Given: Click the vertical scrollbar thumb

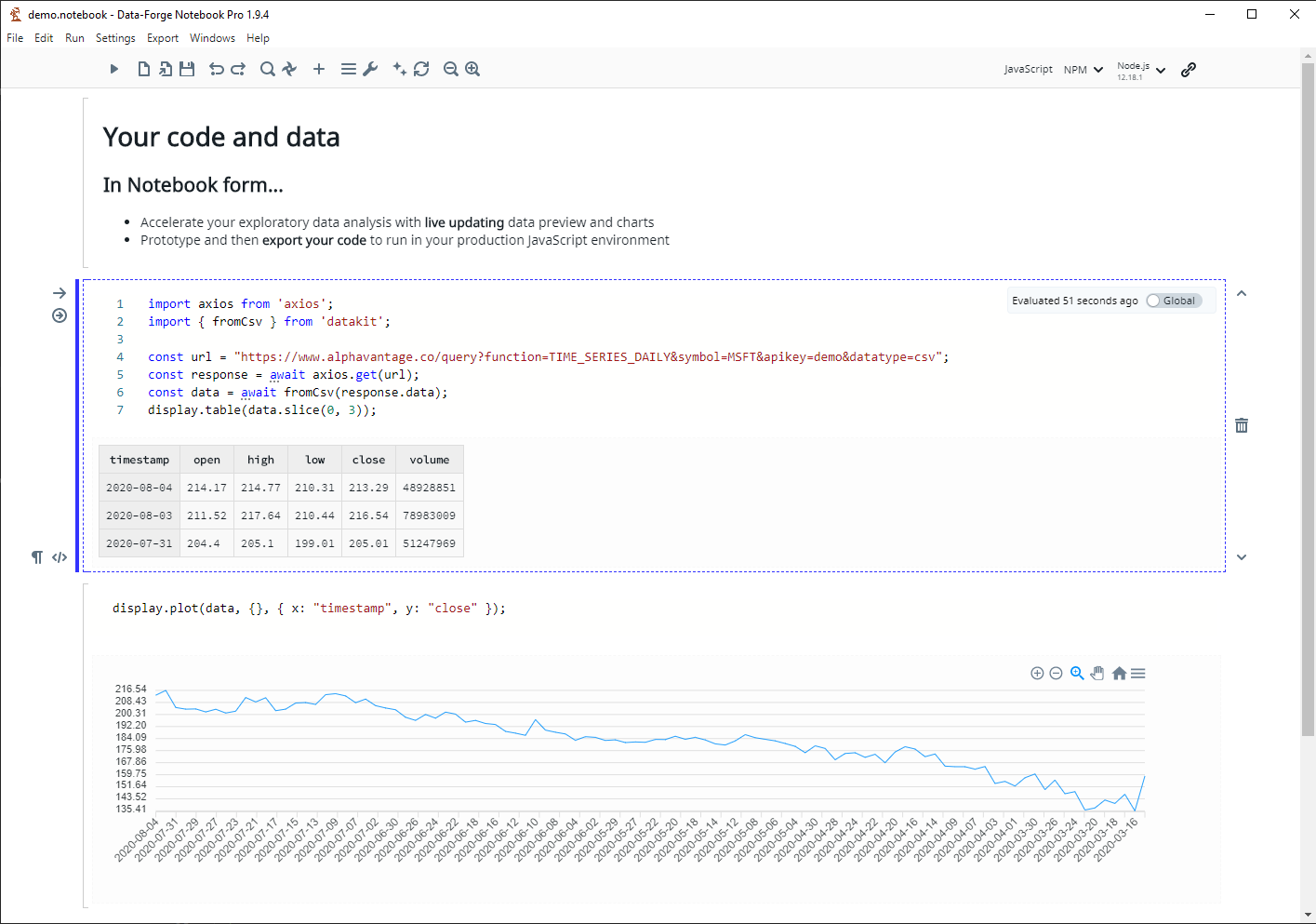Looking at the screenshot, I should tap(1308, 400).
